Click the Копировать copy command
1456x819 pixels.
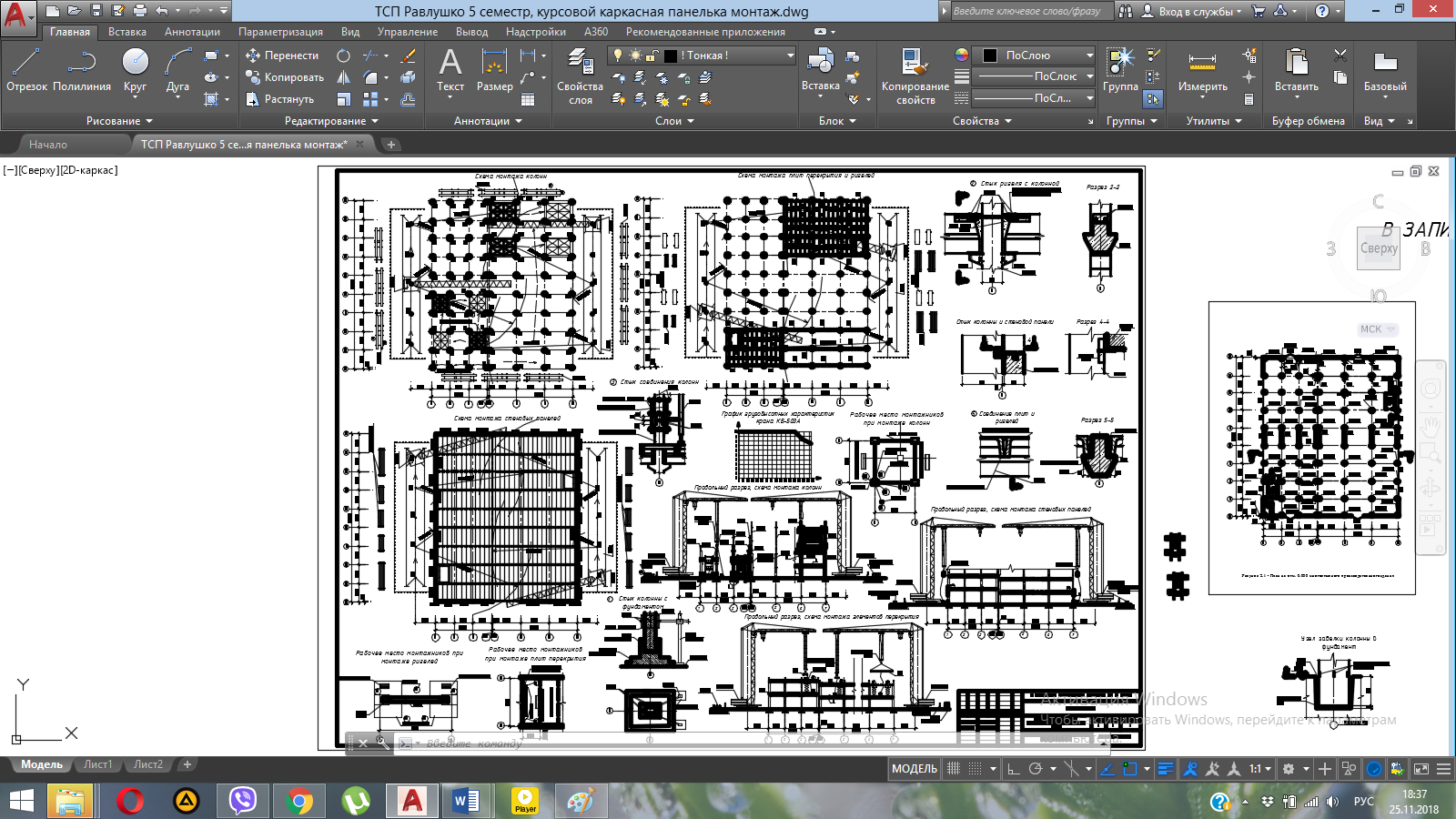point(284,77)
